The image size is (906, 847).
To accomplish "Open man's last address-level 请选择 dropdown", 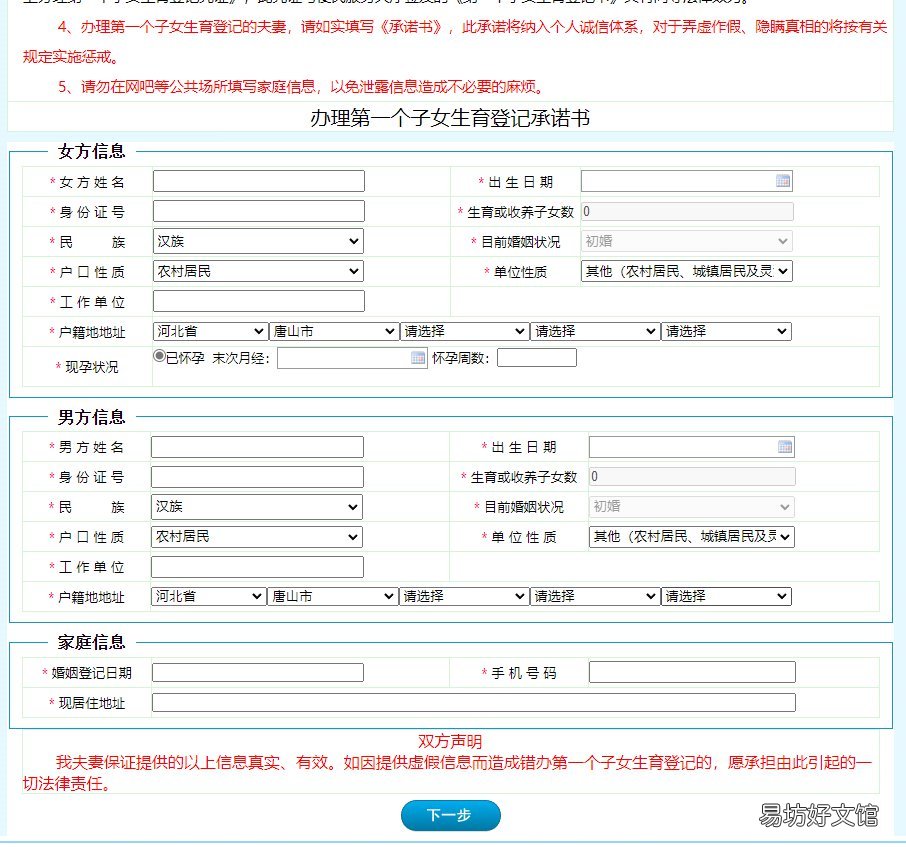I will pos(726,596).
